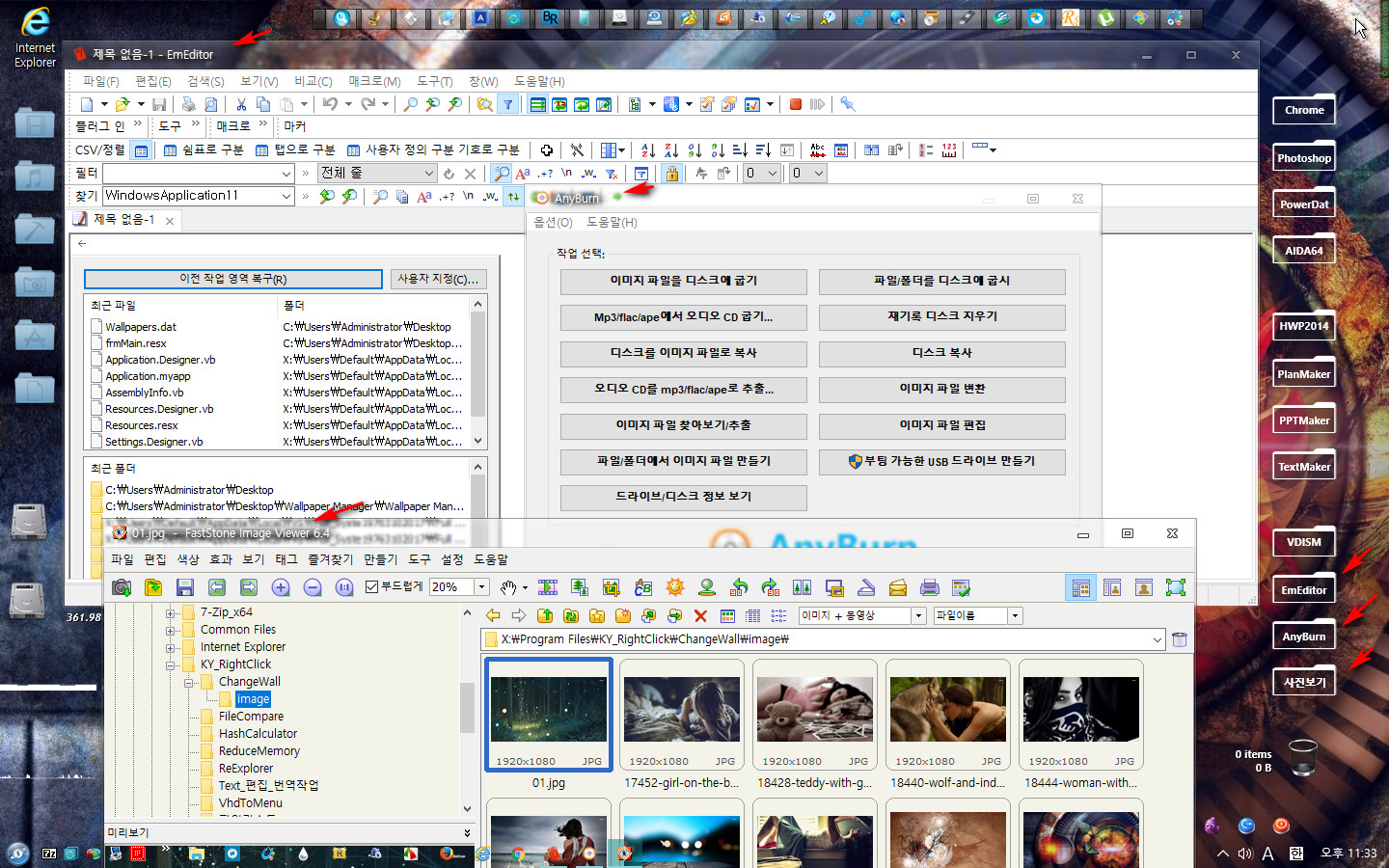Toggle EmEditor CSV/정렬 mode button

(x=142, y=150)
